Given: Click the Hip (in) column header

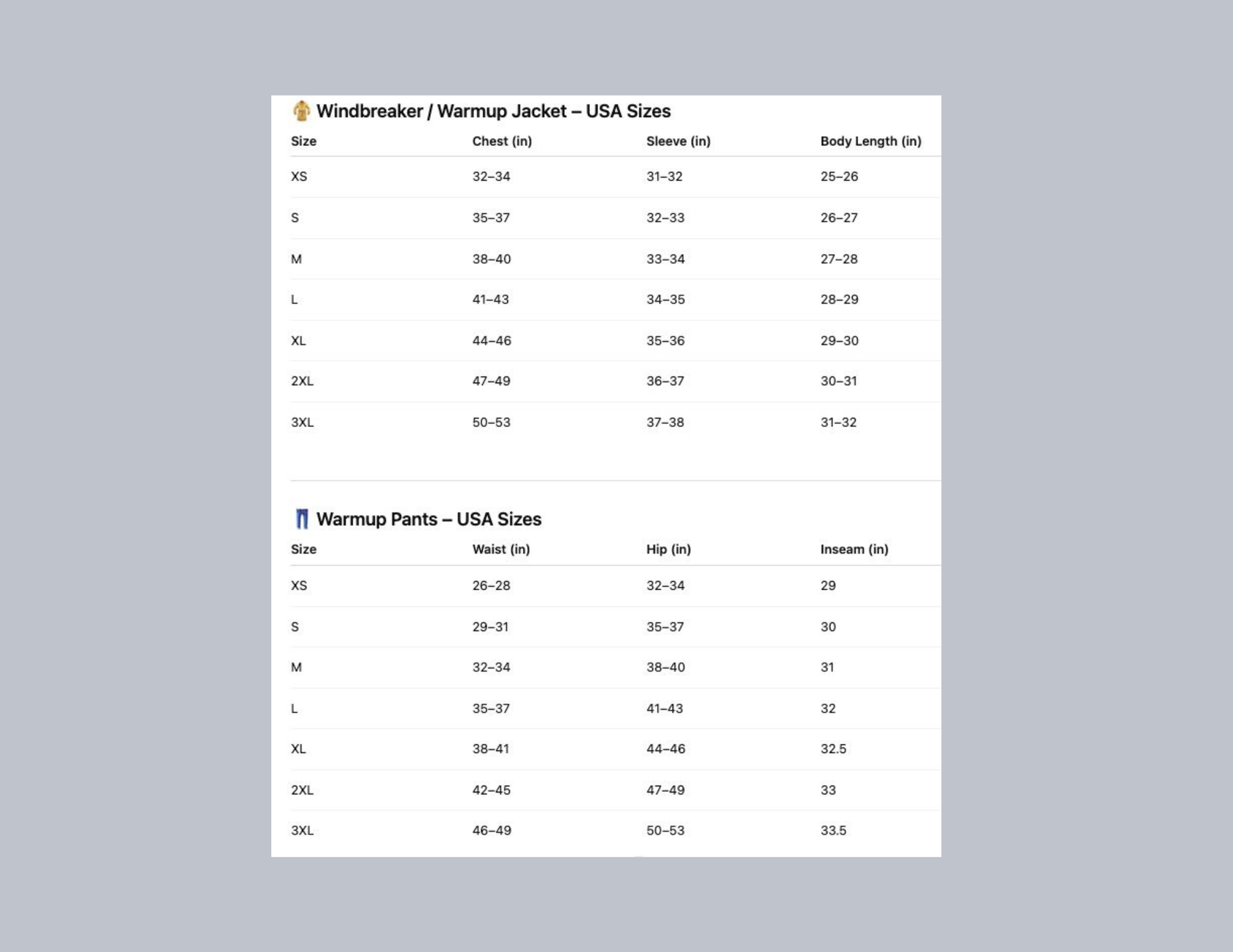Looking at the screenshot, I should pos(668,549).
